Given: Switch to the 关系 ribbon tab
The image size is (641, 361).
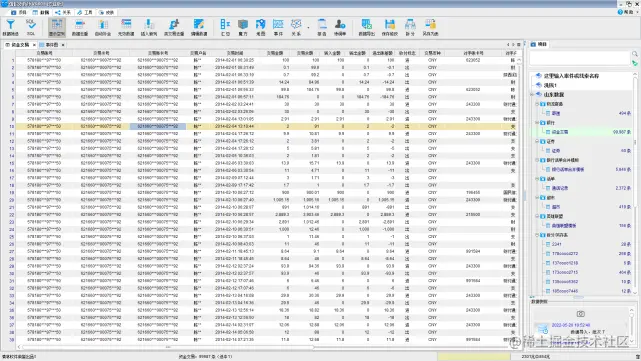Looking at the screenshot, I should pyautogui.click(x=63, y=13).
